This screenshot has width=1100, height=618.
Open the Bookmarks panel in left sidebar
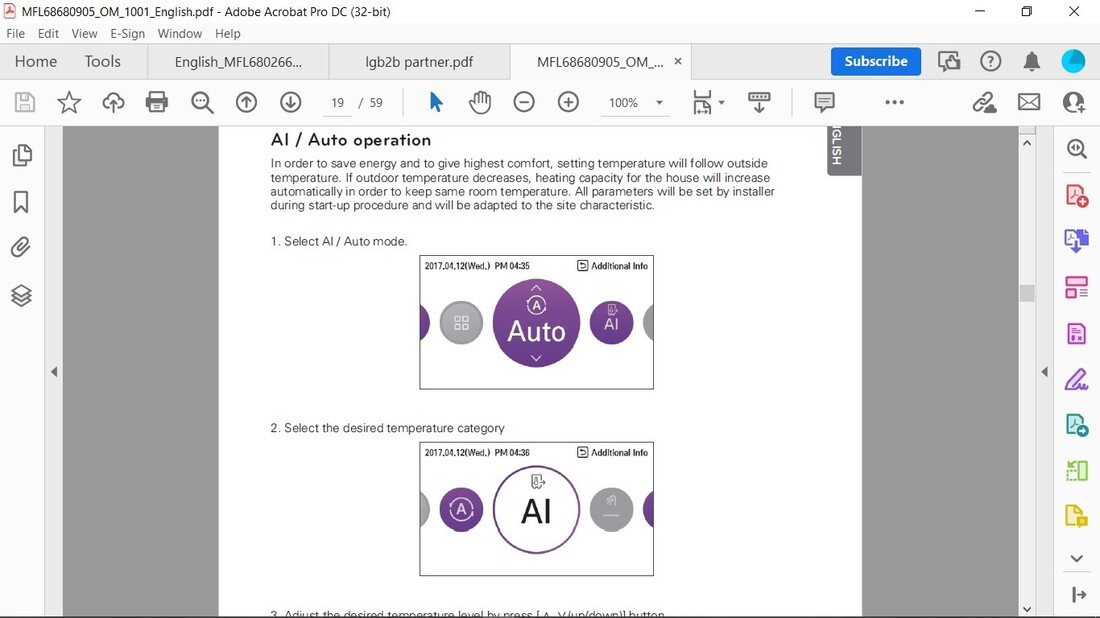coord(21,202)
